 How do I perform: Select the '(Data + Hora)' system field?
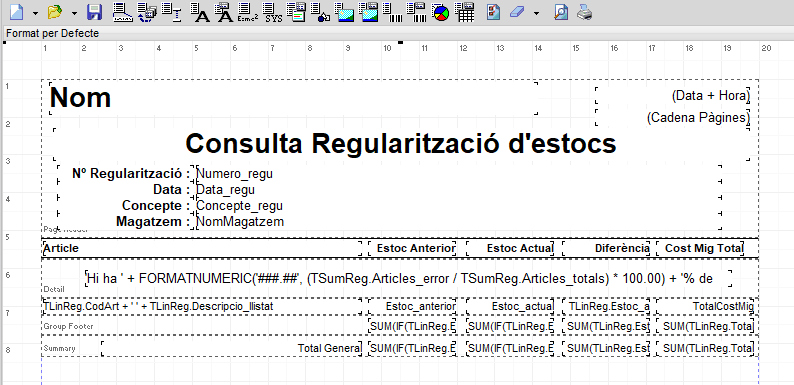click(672, 95)
